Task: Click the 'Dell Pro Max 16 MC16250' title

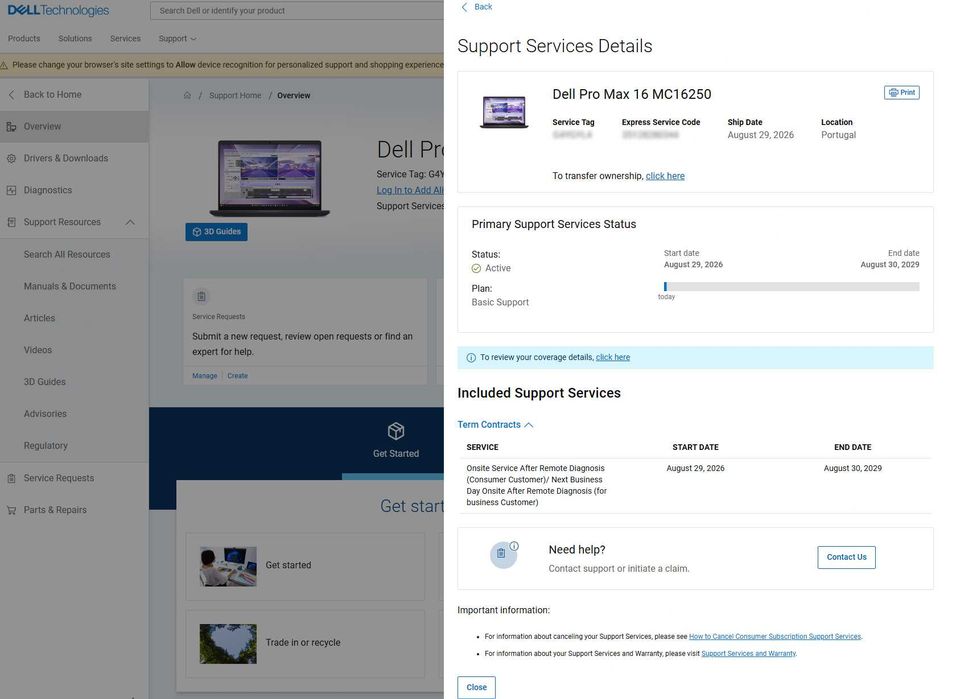Action: click(632, 95)
